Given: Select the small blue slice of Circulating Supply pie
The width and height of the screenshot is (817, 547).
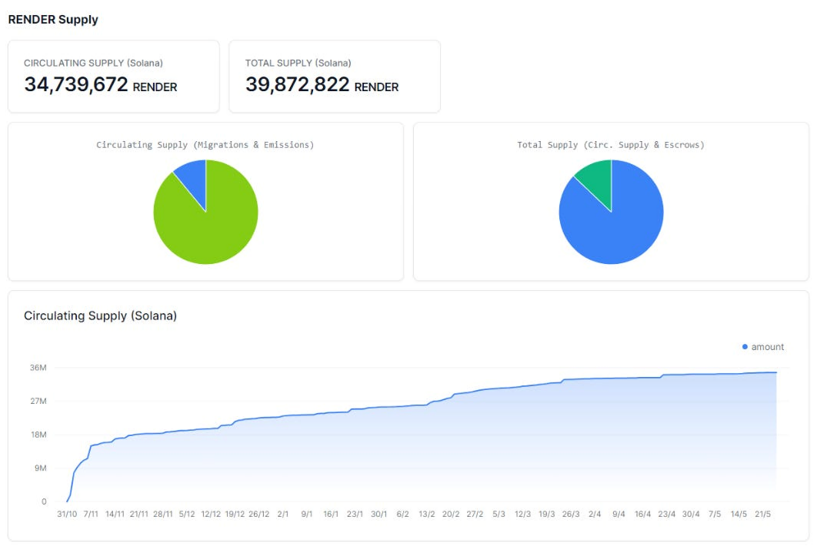Looking at the screenshot, I should tap(193, 177).
